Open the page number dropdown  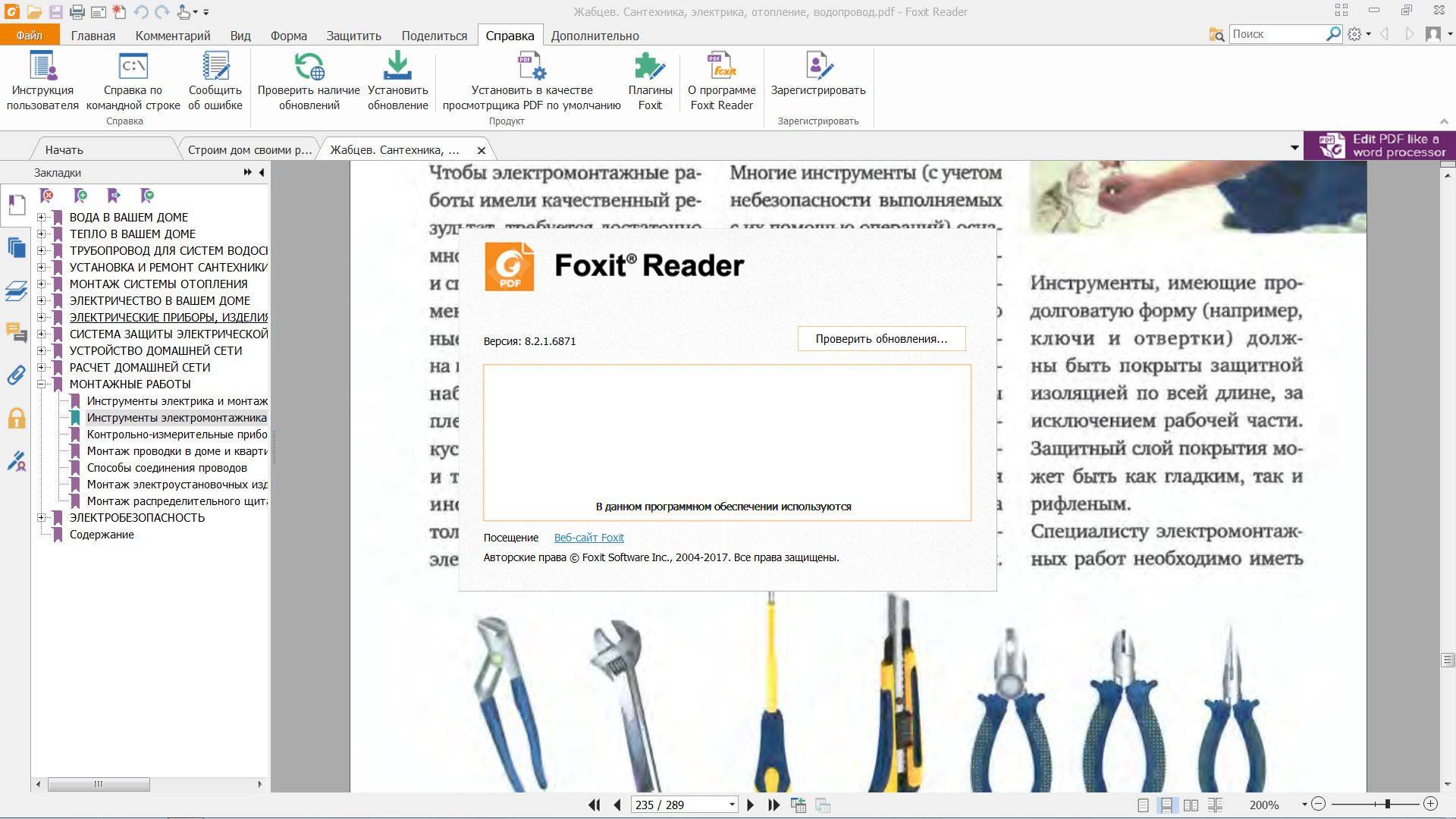pyautogui.click(x=732, y=805)
